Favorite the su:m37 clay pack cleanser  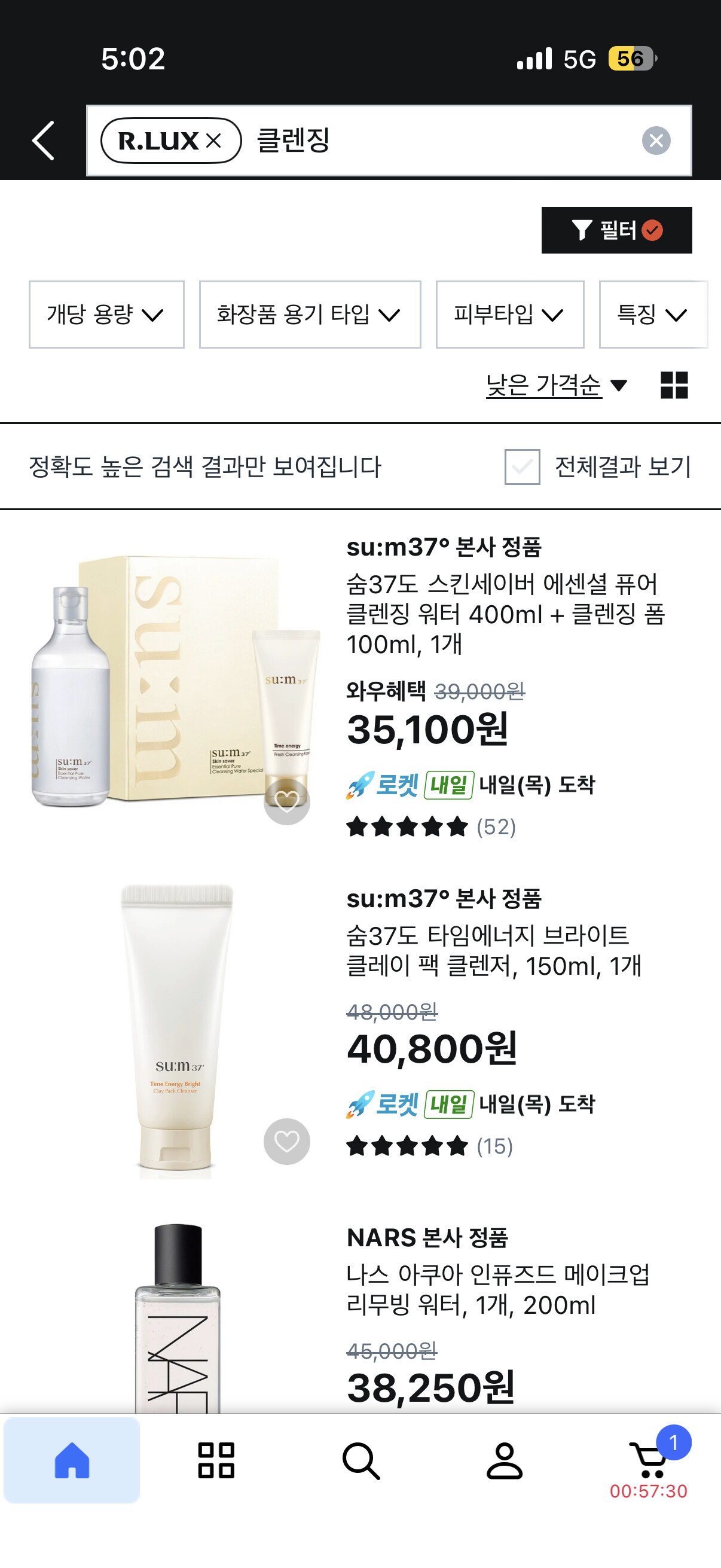click(x=286, y=1141)
